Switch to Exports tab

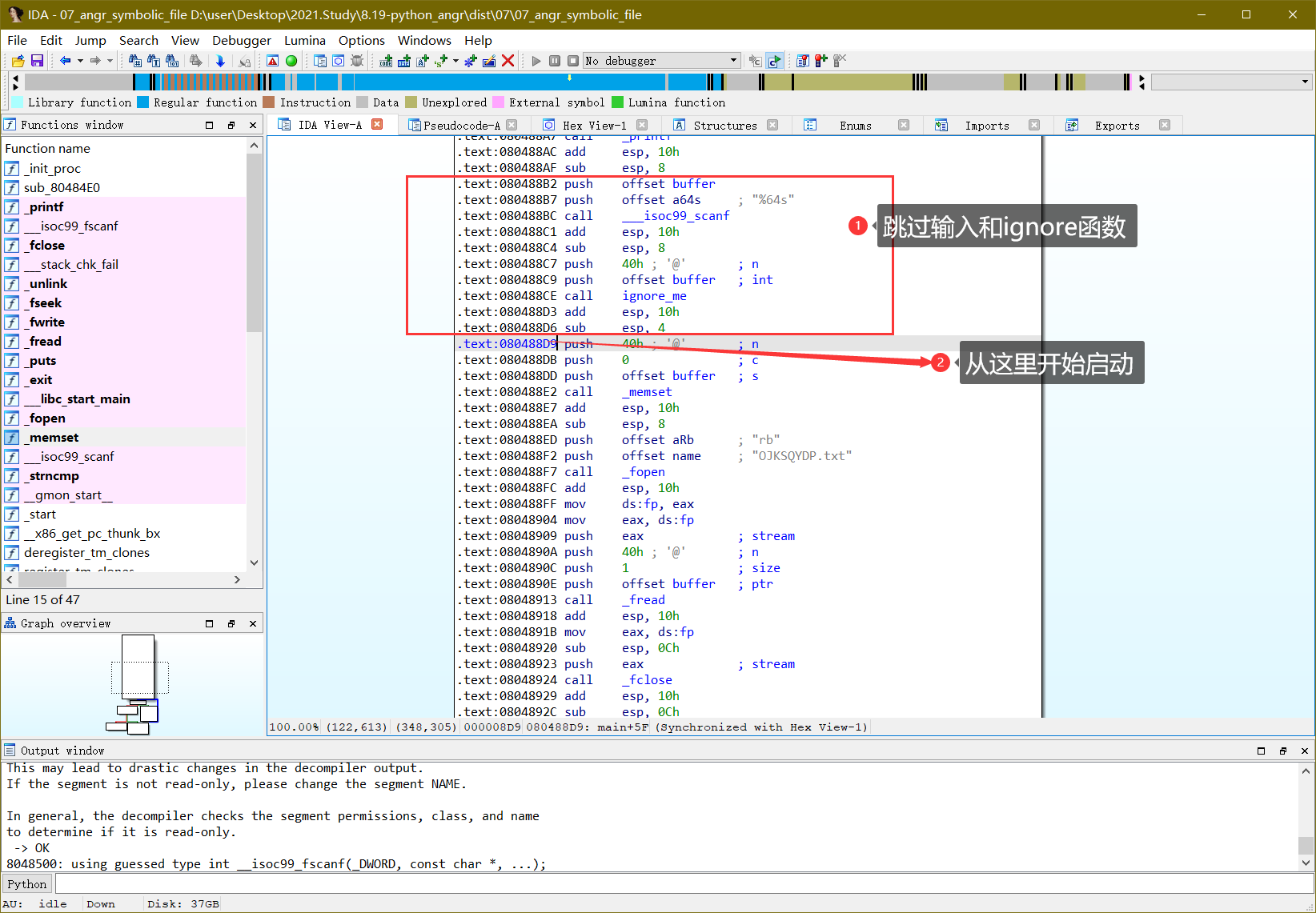[1117, 125]
